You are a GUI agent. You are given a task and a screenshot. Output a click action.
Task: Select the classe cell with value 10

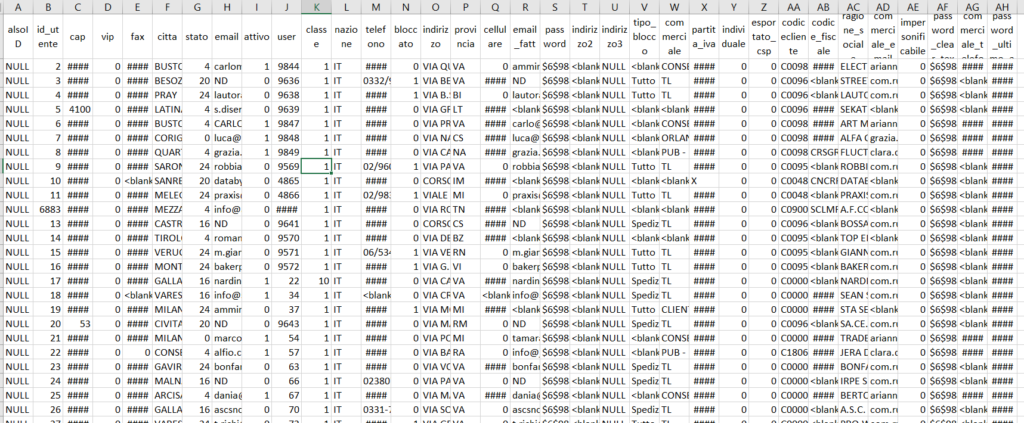(x=317, y=282)
